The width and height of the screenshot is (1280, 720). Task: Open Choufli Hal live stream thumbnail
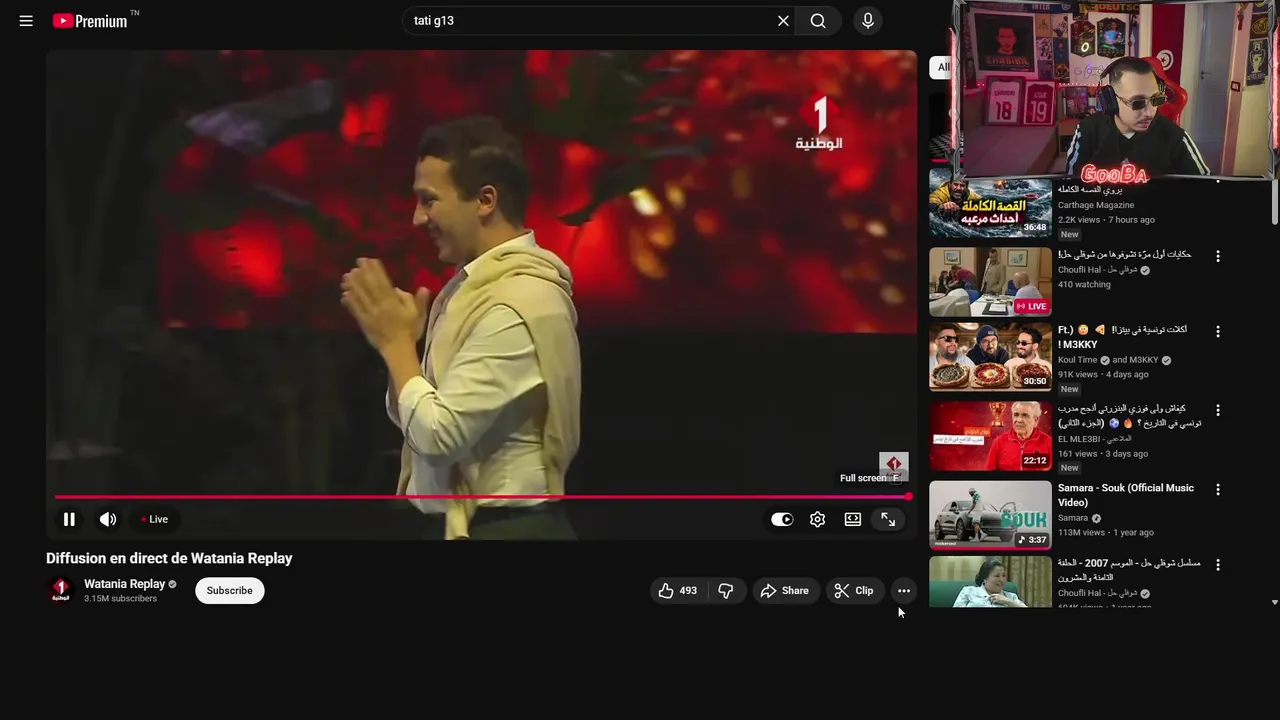click(990, 281)
